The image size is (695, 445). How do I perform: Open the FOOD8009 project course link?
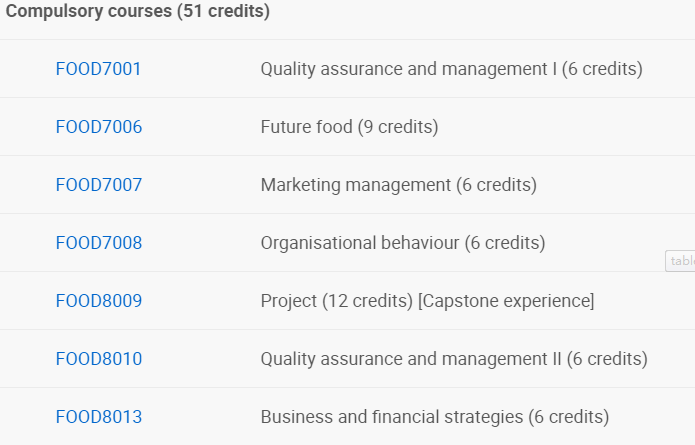click(x=99, y=301)
